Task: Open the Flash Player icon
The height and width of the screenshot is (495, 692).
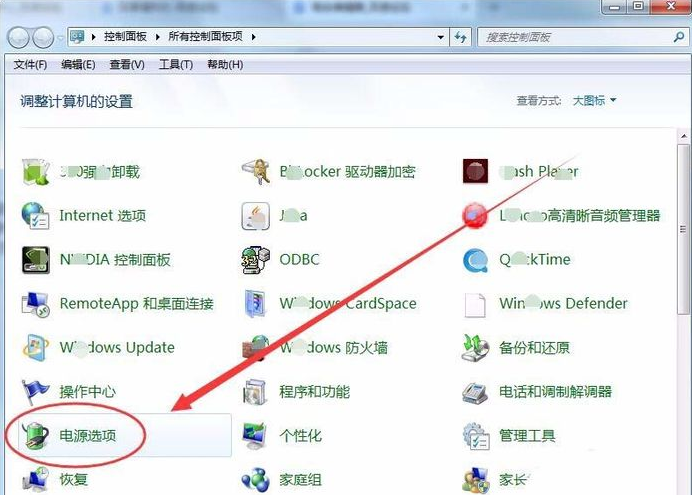Action: click(x=475, y=171)
